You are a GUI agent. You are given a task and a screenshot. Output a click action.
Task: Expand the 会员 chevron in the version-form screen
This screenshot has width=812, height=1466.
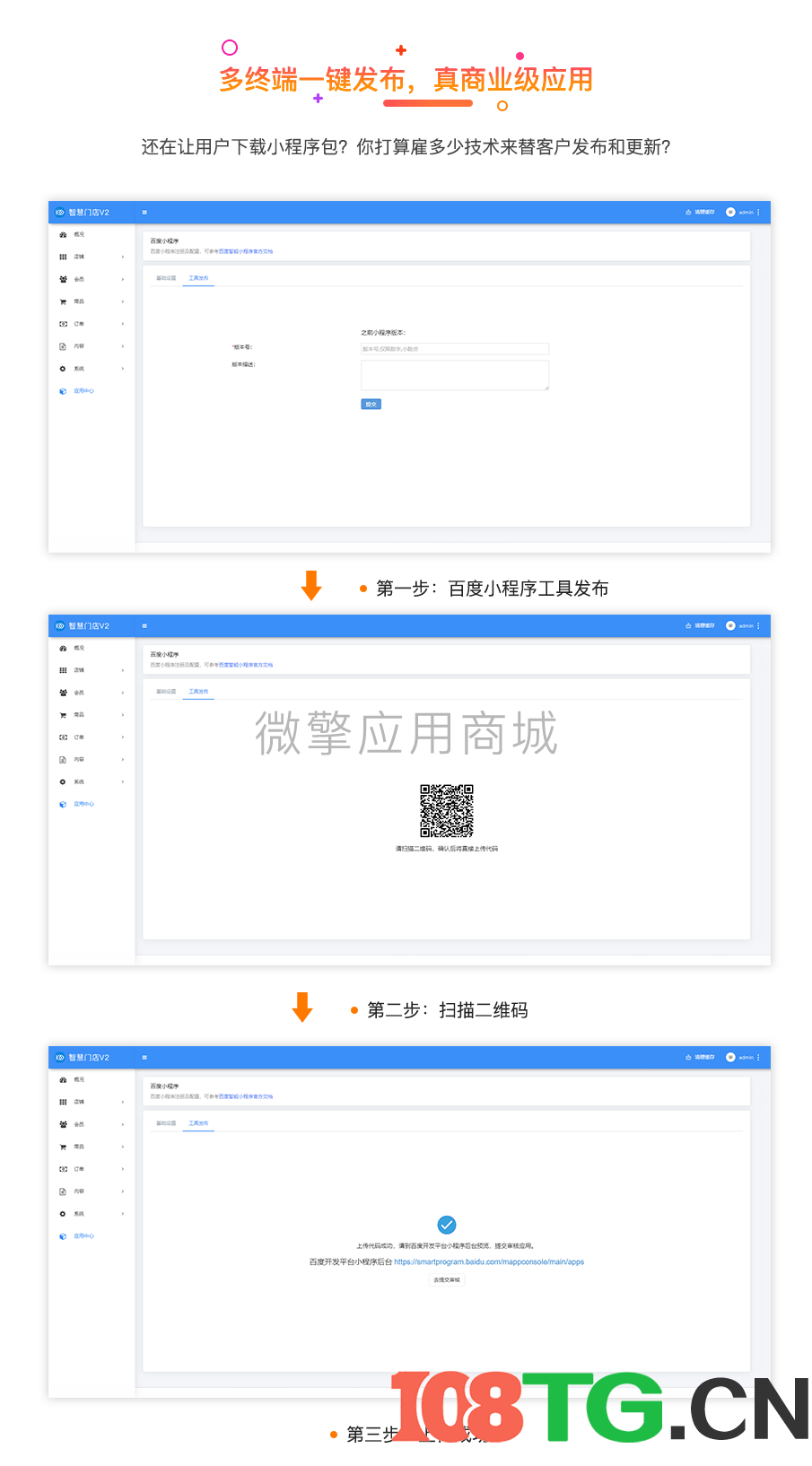coord(123,279)
